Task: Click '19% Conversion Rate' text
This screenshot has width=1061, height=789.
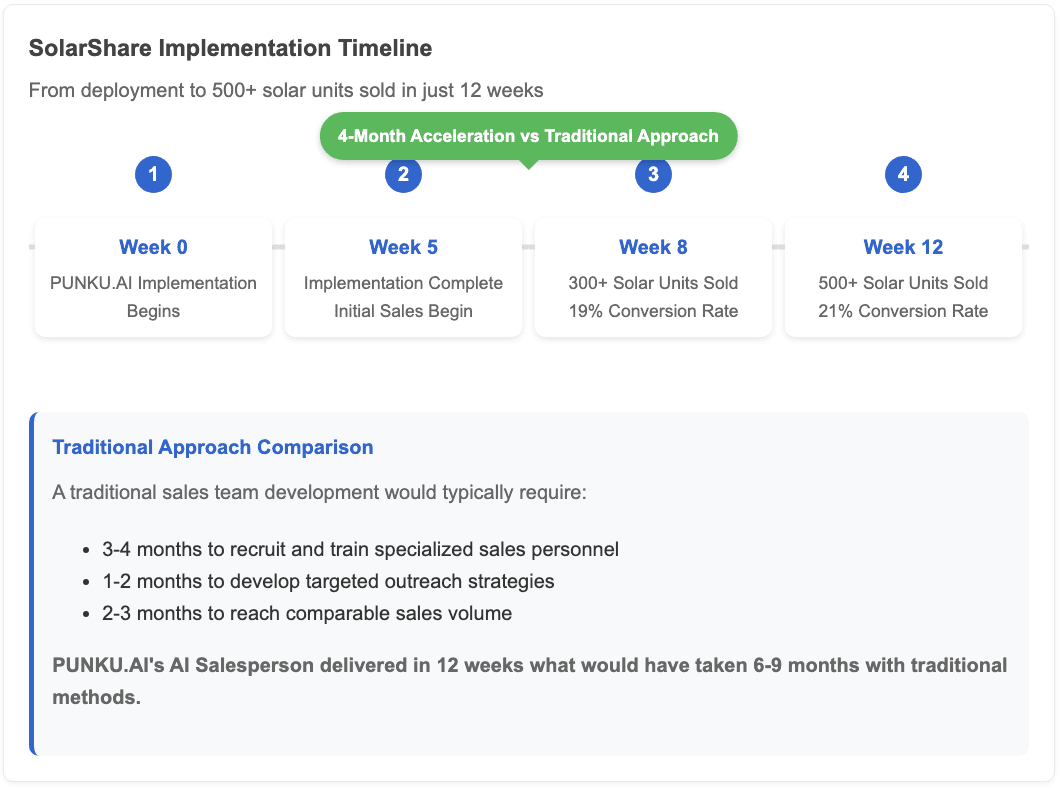Action: pyautogui.click(x=653, y=311)
